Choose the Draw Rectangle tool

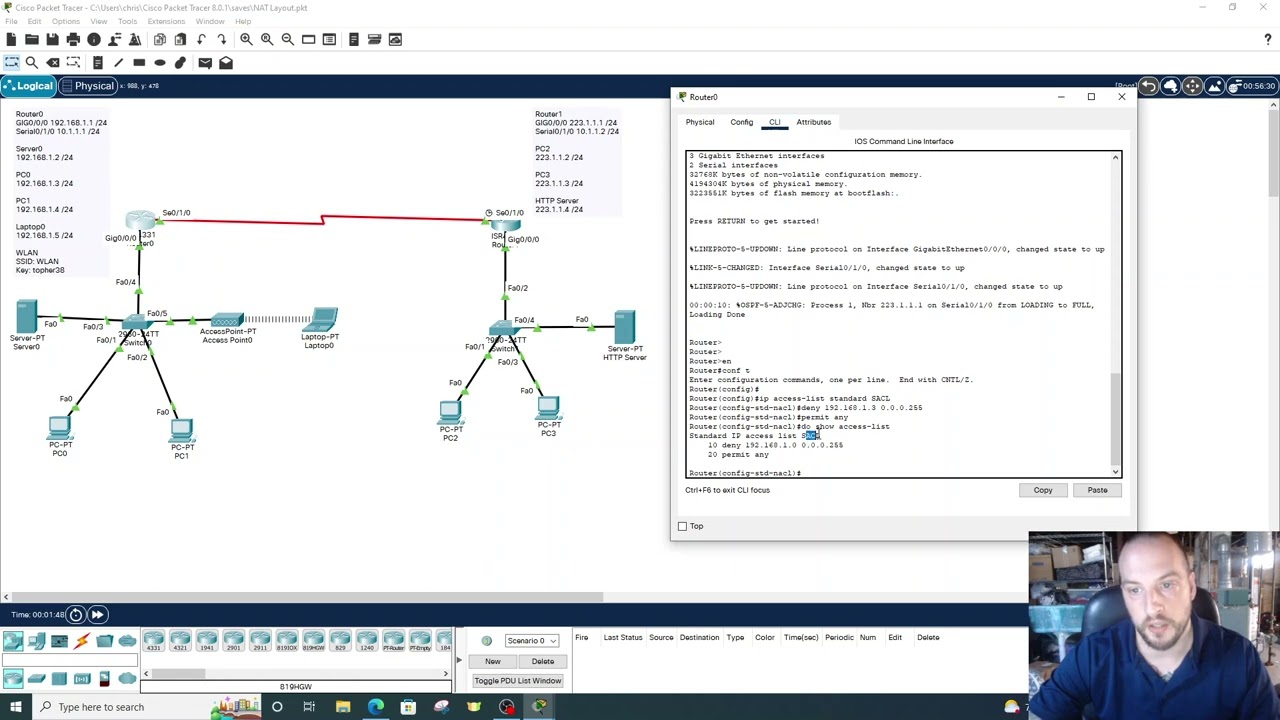pos(139,62)
